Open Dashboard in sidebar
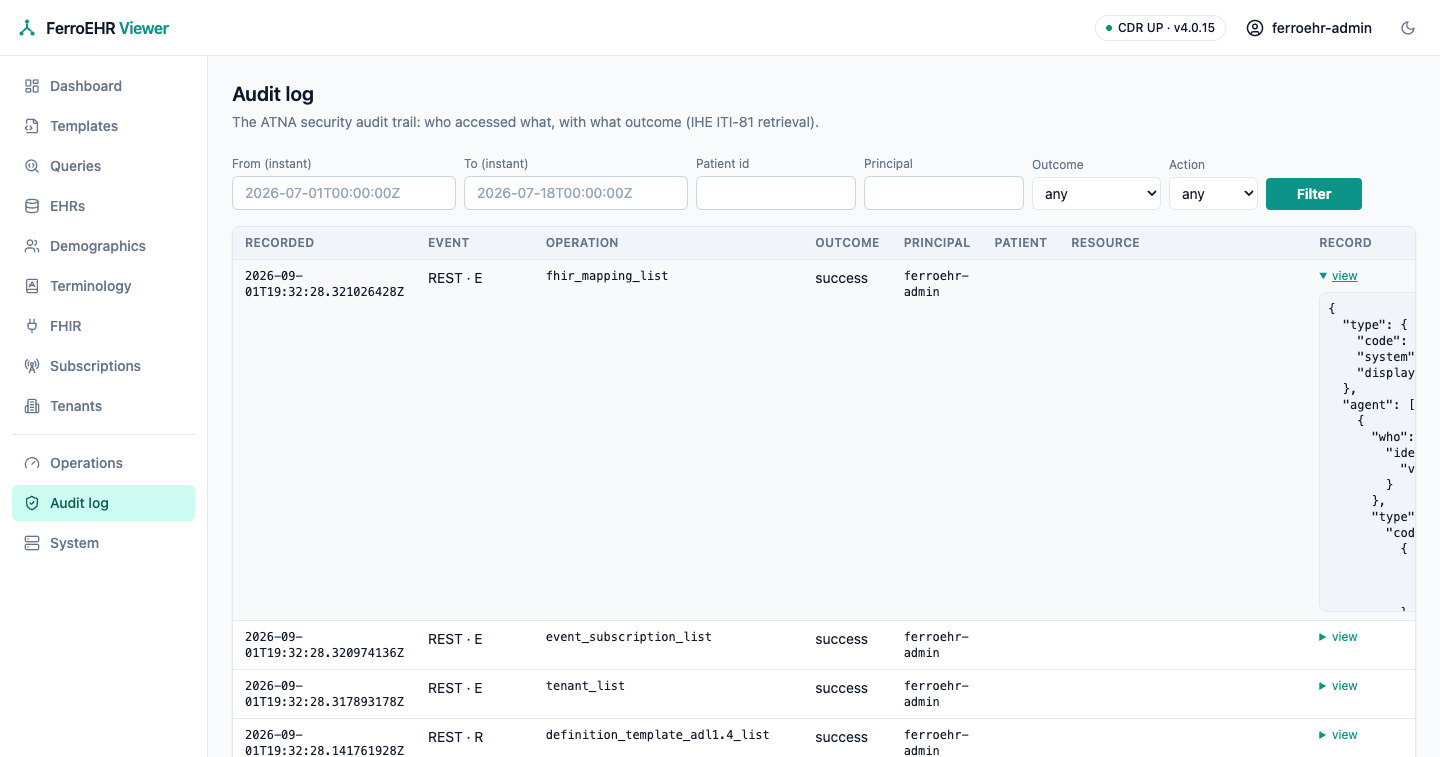Screen dimensions: 1440x757 pos(103,86)
